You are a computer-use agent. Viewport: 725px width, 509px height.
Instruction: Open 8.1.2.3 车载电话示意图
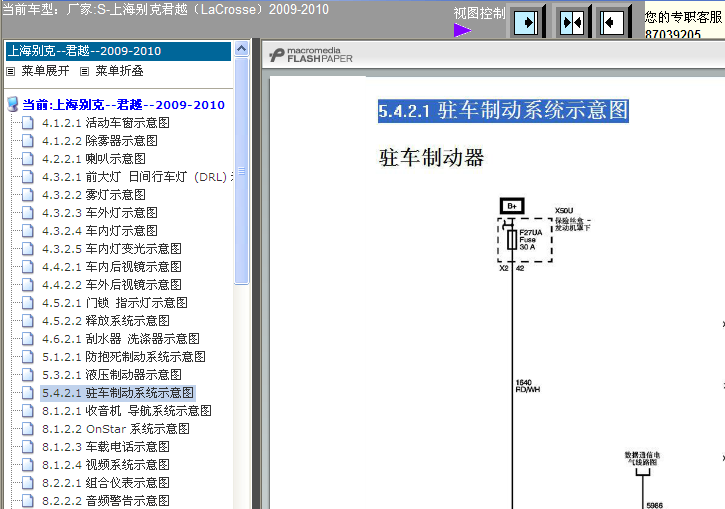point(105,448)
